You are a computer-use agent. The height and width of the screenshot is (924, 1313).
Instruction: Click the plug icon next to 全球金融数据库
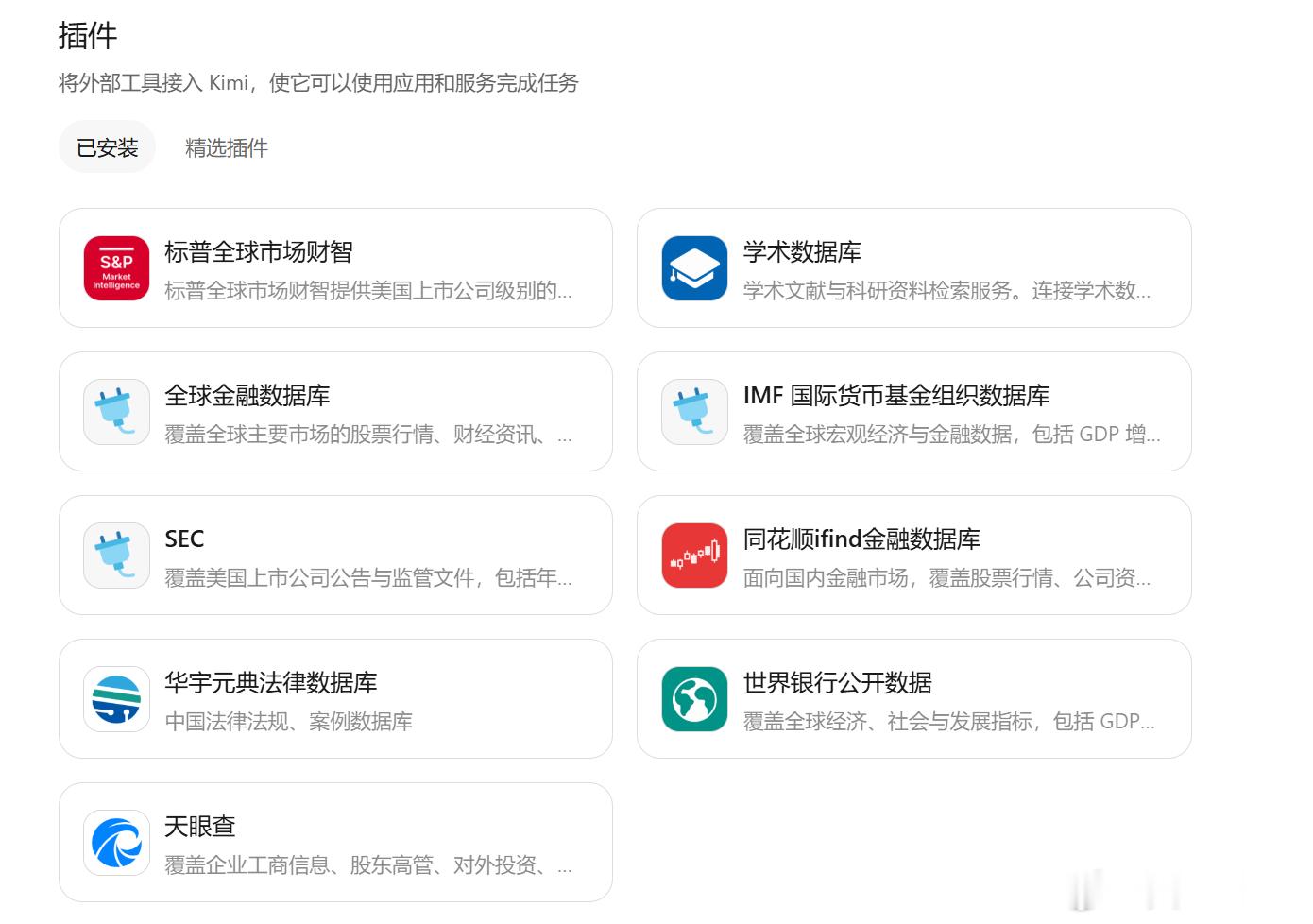click(116, 412)
